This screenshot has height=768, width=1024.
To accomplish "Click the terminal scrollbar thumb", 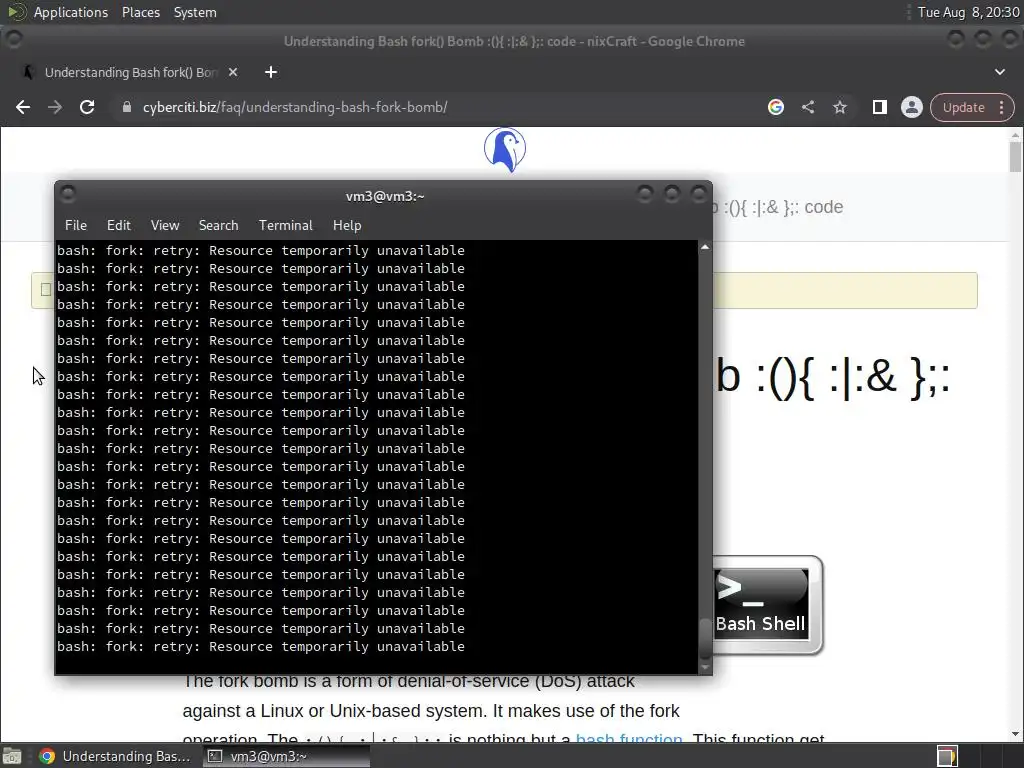I will tap(705, 637).
